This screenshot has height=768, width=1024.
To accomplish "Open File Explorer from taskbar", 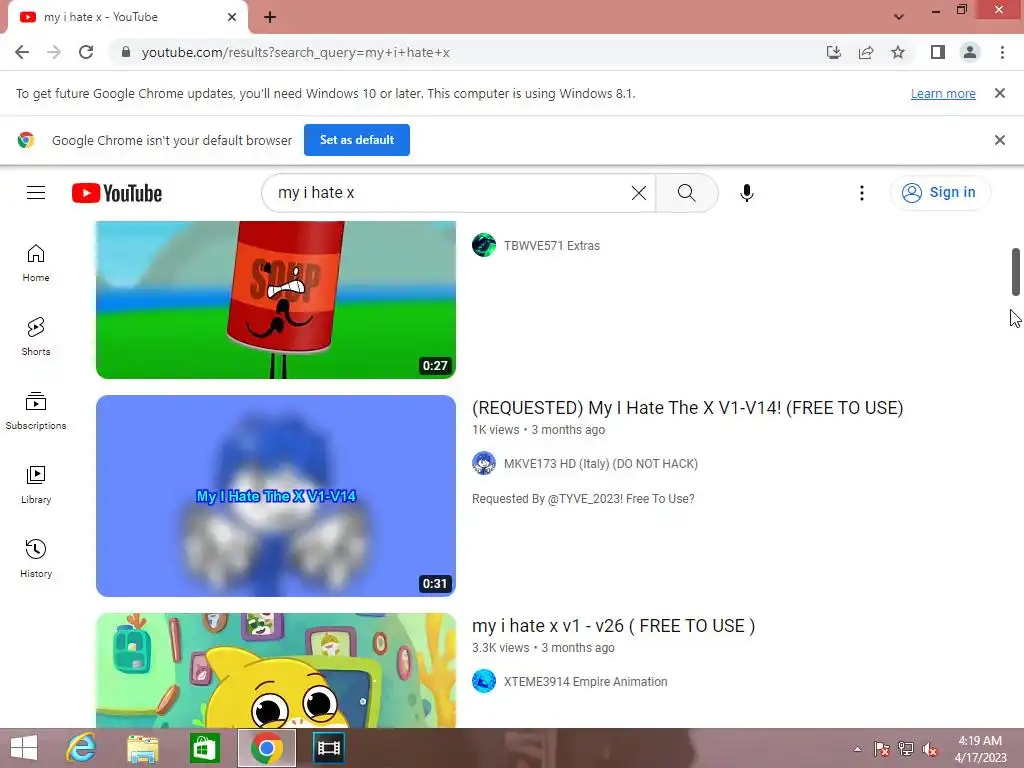I will pyautogui.click(x=142, y=748).
